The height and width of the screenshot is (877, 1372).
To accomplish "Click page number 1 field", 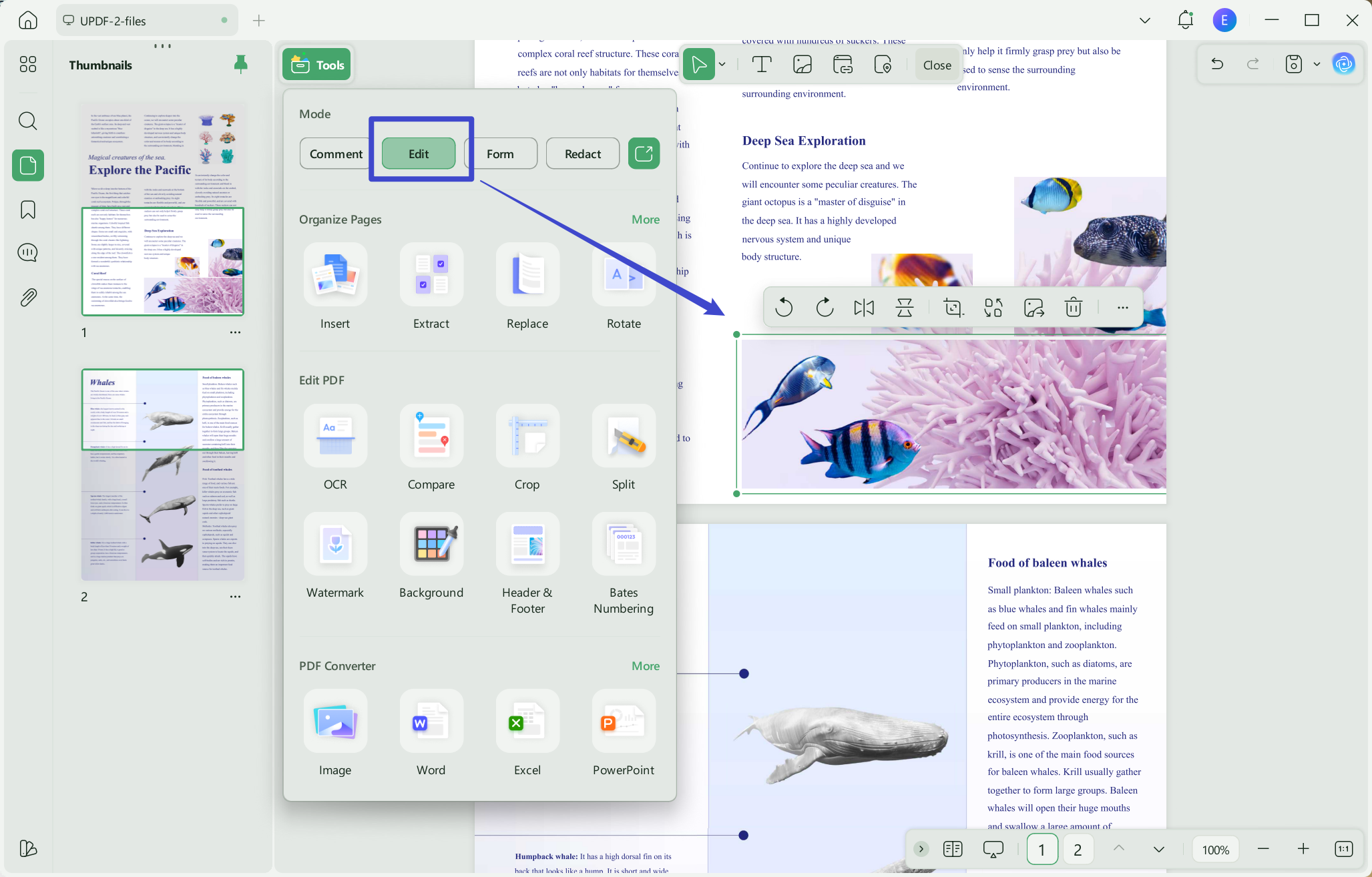I will click(1042, 849).
